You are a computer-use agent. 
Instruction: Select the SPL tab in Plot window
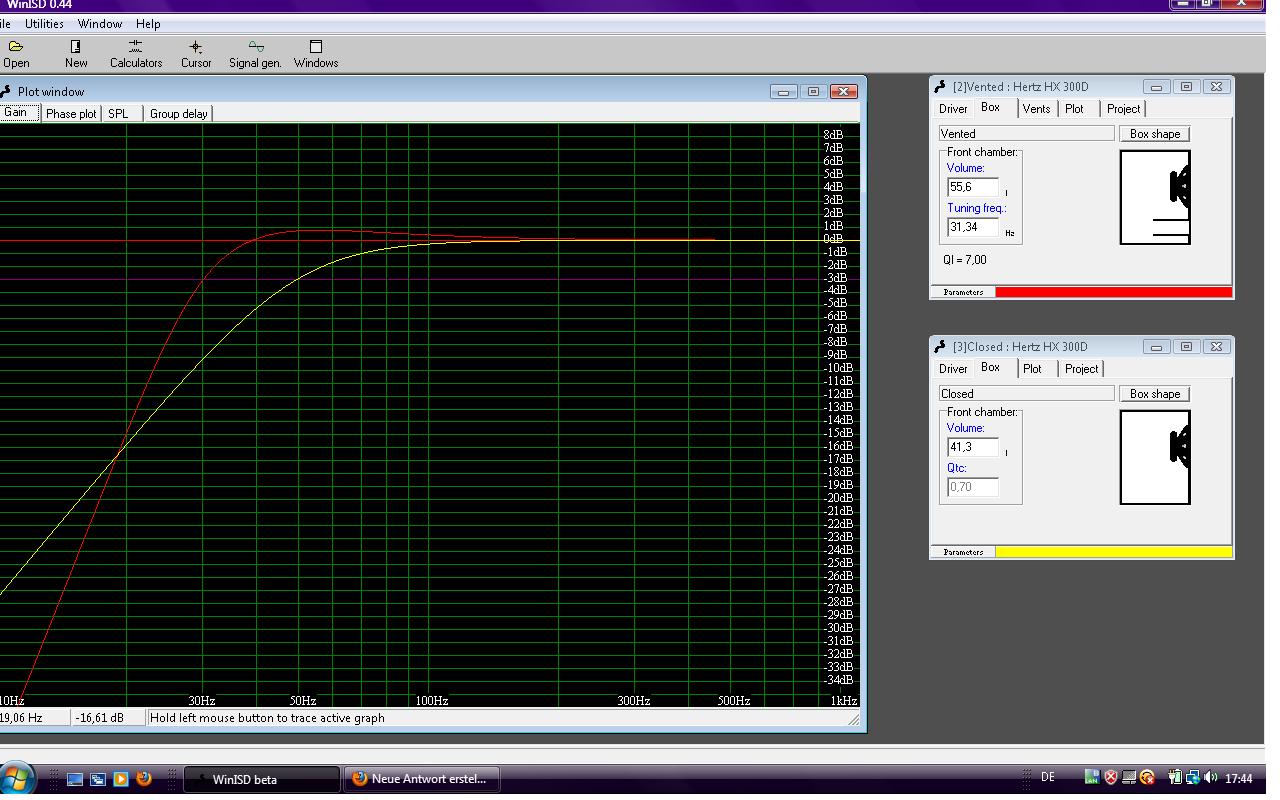[118, 114]
